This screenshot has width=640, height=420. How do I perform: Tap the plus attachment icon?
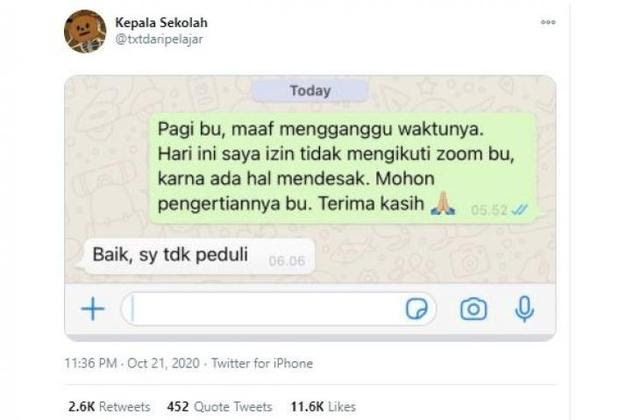coord(93,309)
